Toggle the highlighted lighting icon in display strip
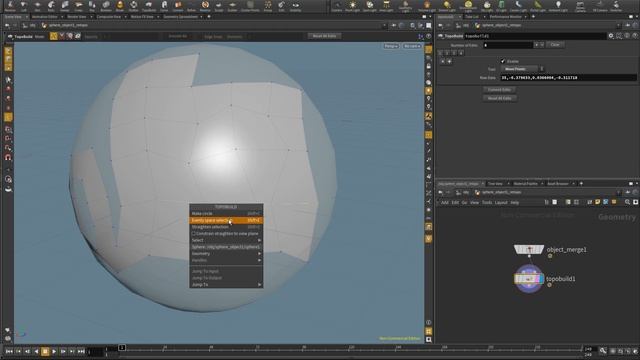 point(429,91)
